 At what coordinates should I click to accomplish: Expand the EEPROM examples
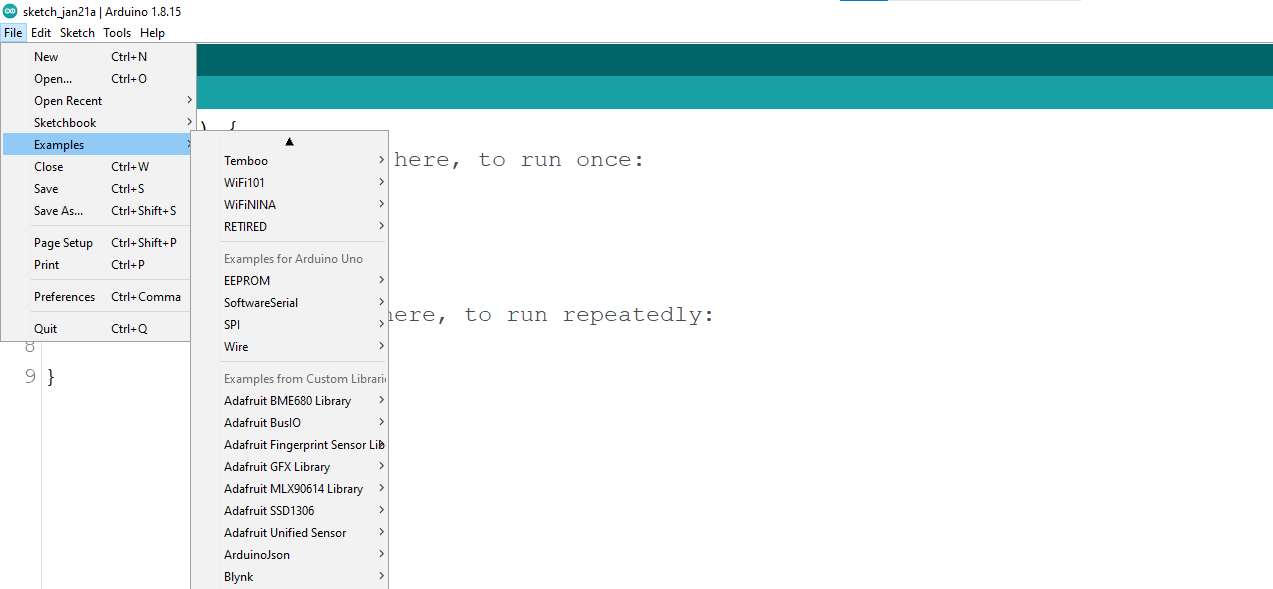coord(289,281)
